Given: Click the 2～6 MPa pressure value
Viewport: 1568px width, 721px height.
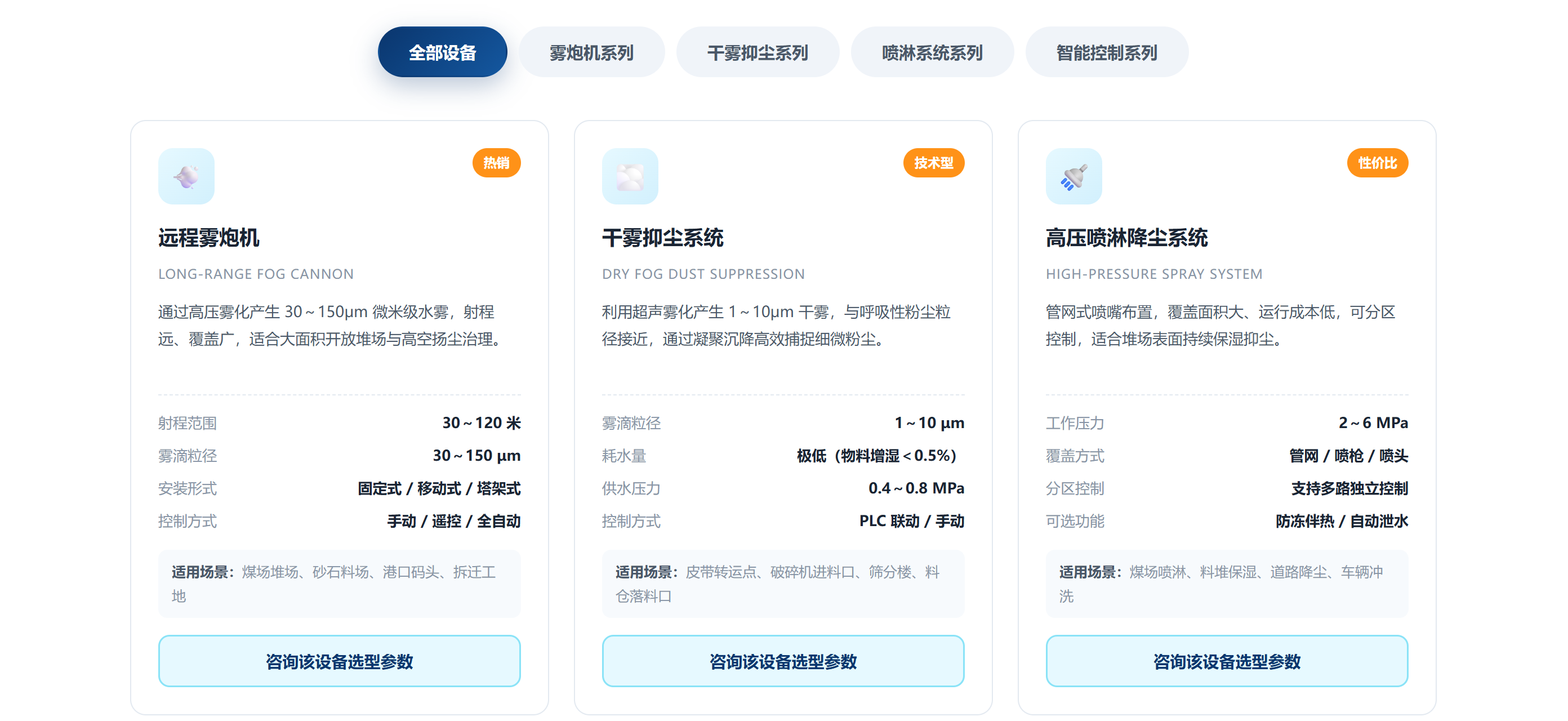Looking at the screenshot, I should point(1373,422).
